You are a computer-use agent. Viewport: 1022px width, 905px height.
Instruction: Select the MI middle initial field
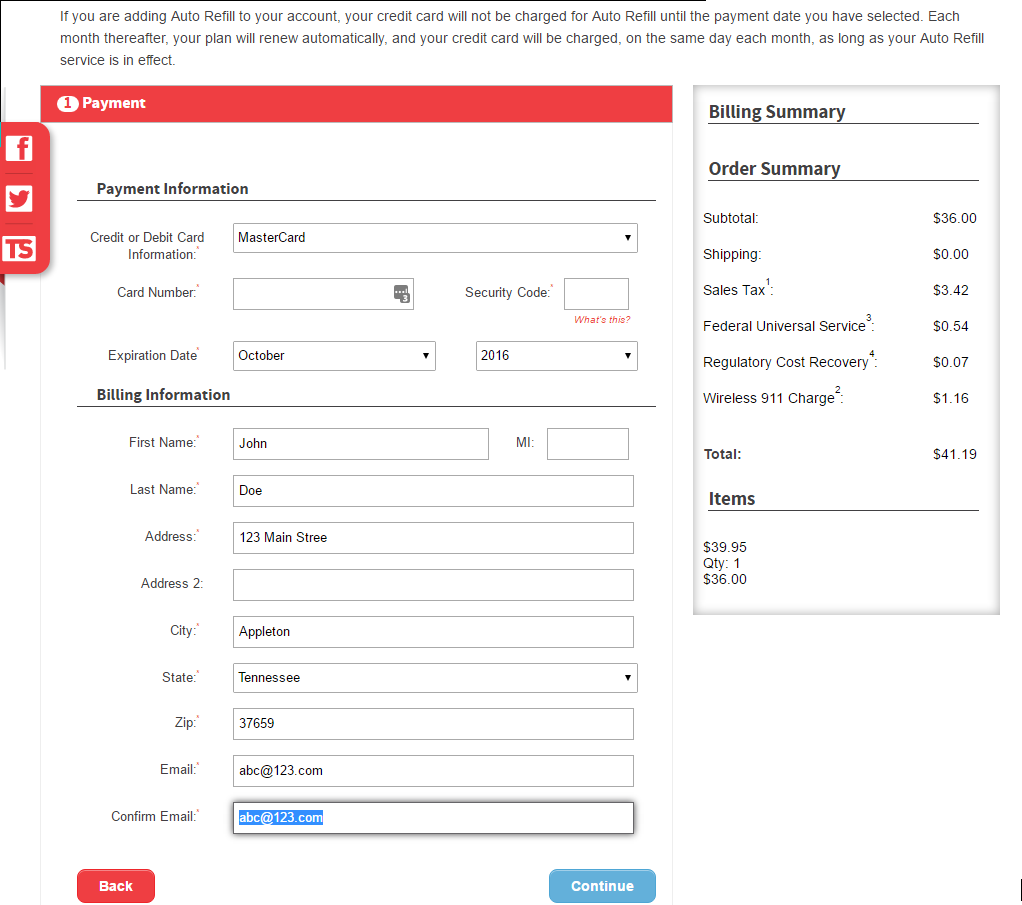pyautogui.click(x=587, y=444)
